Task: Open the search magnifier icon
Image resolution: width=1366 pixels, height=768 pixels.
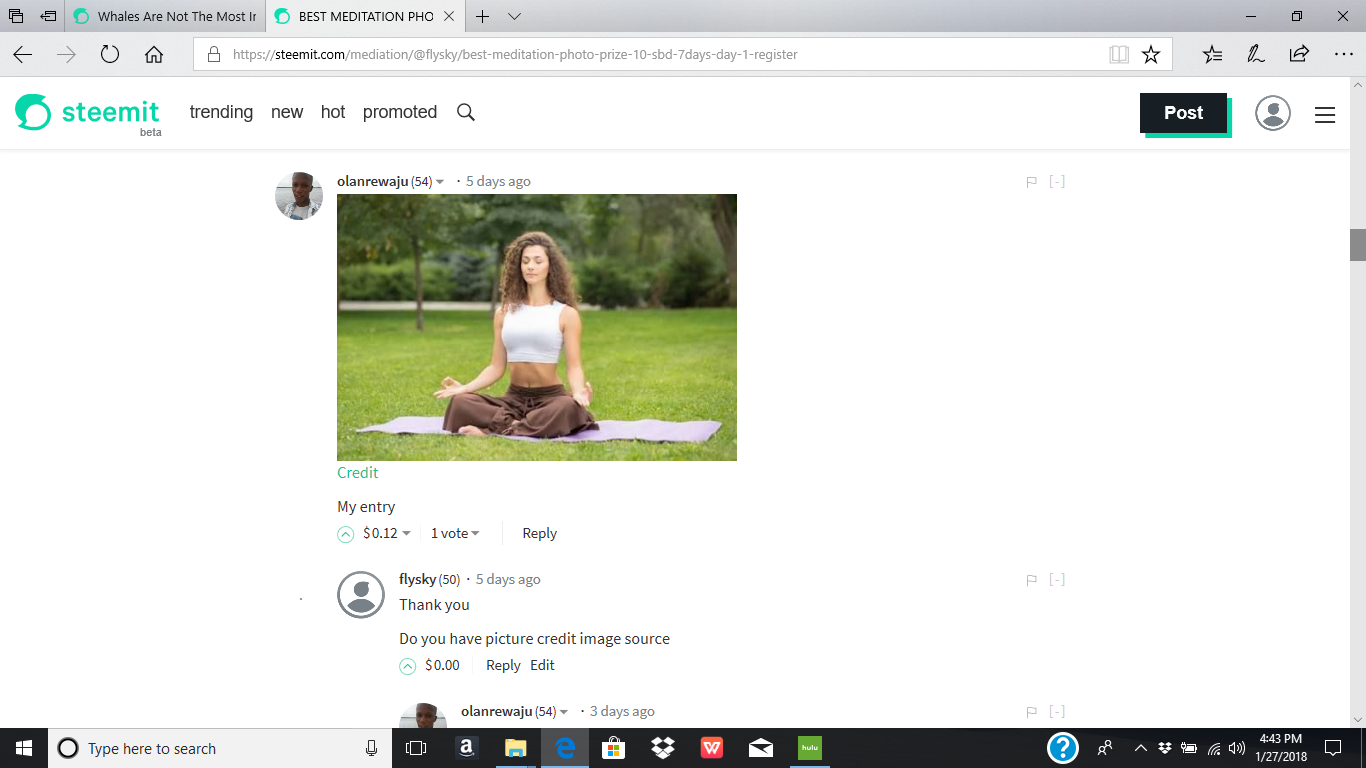Action: pyautogui.click(x=465, y=112)
